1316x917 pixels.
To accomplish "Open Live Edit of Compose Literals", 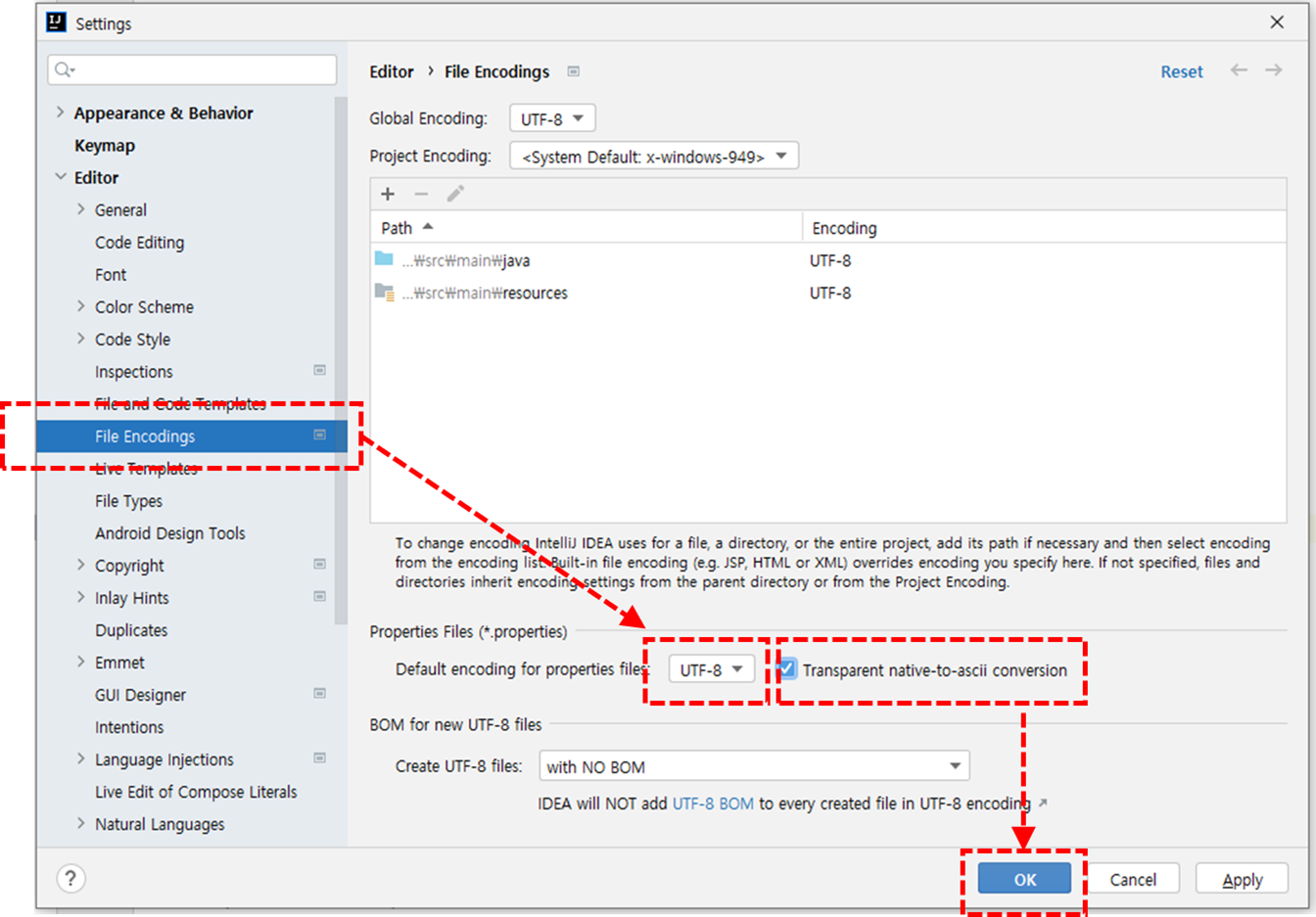I will pos(196,791).
